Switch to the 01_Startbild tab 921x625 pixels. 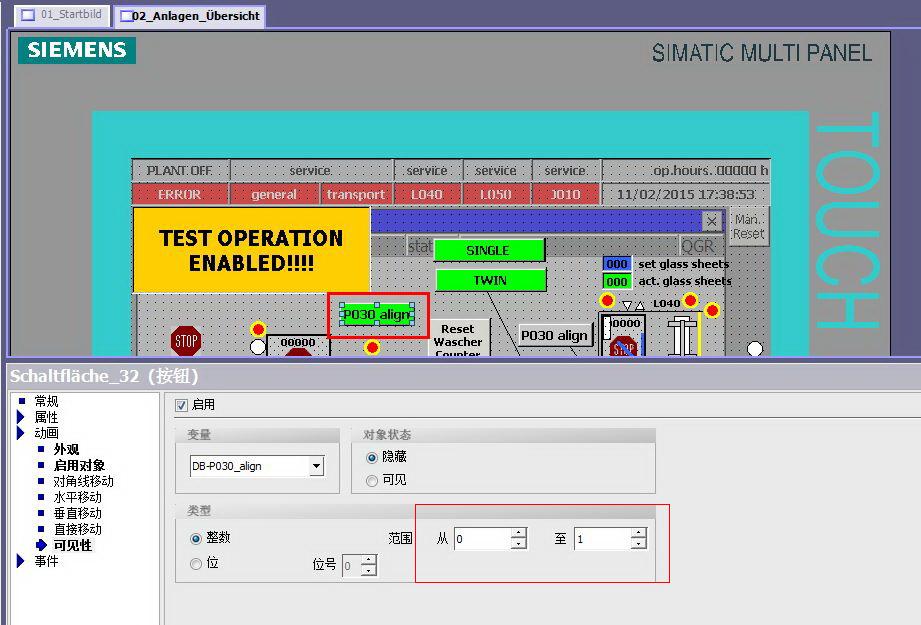point(62,15)
